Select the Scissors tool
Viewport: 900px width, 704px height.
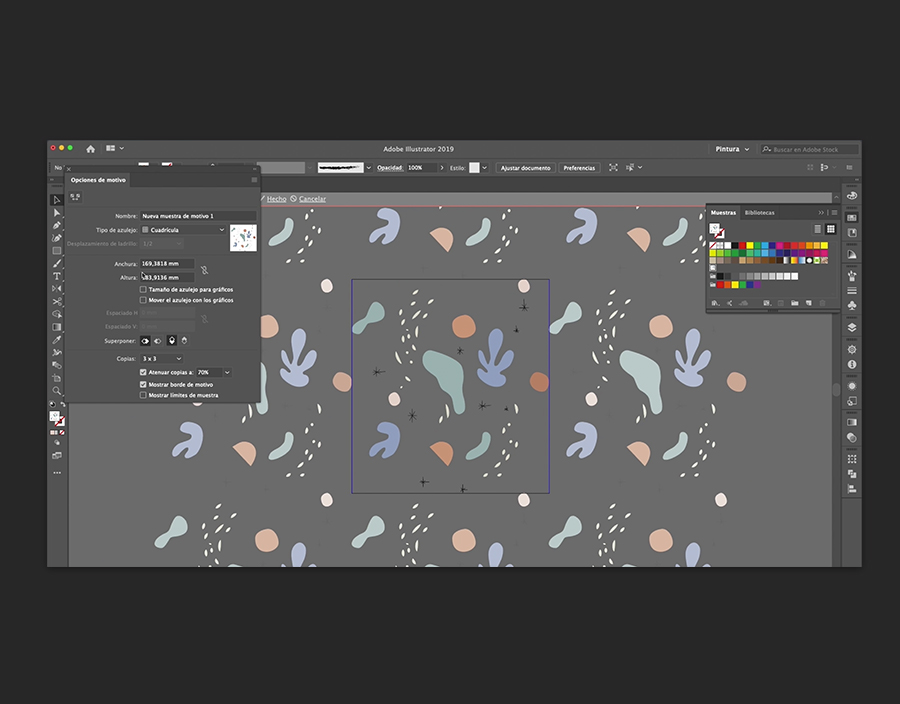coord(56,301)
